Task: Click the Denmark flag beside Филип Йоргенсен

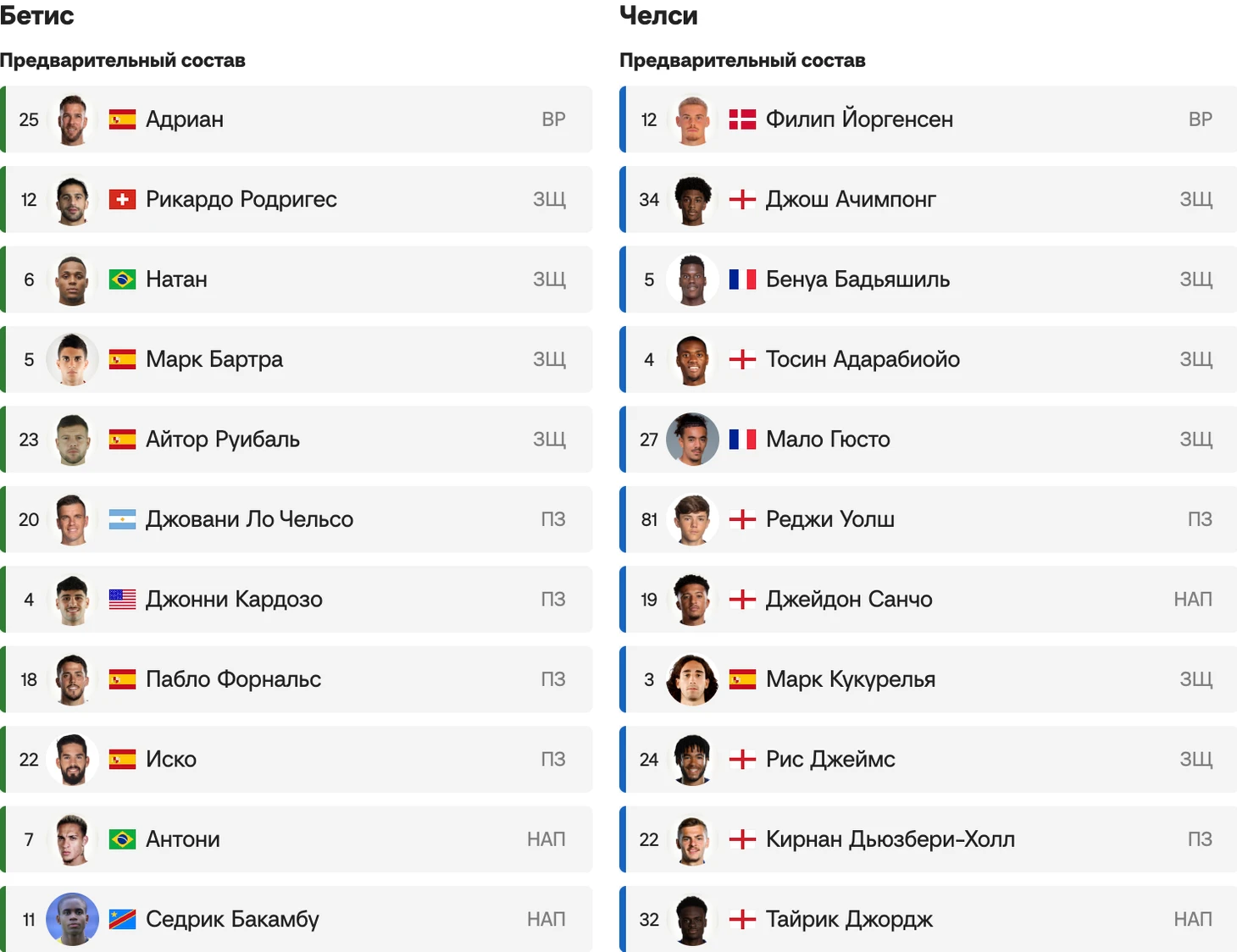Action: coord(742,119)
